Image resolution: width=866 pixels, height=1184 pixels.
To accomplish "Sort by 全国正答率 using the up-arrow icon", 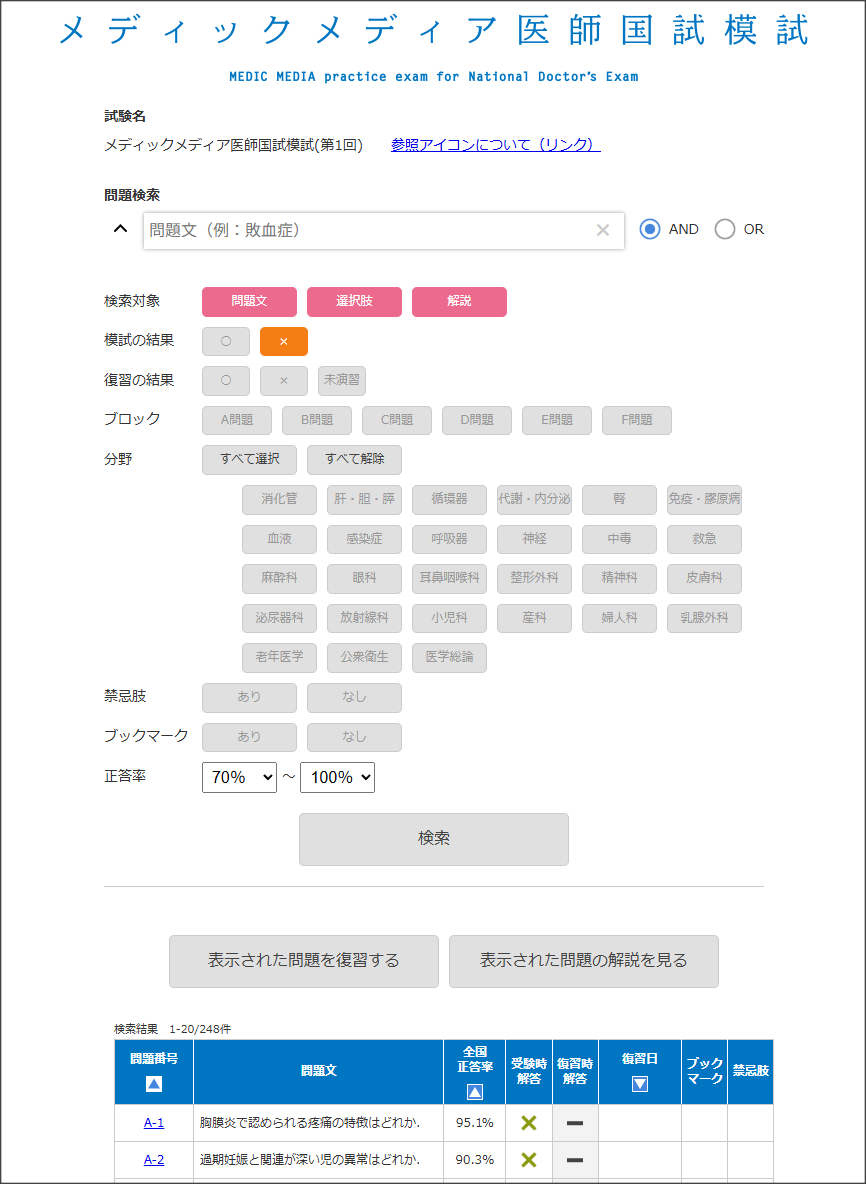I will (x=475, y=1092).
